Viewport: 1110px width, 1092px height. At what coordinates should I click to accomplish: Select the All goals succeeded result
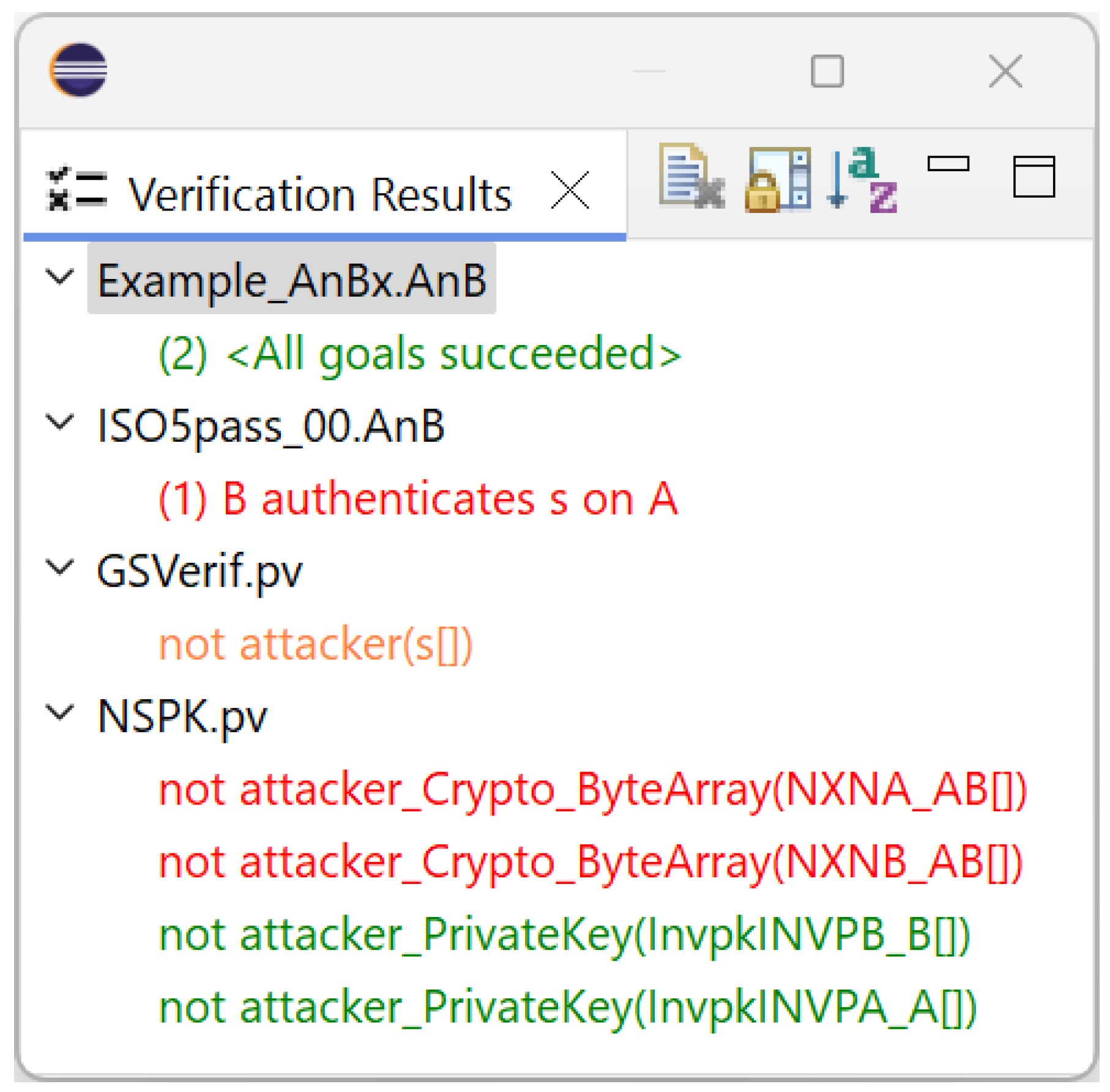[x=420, y=354]
